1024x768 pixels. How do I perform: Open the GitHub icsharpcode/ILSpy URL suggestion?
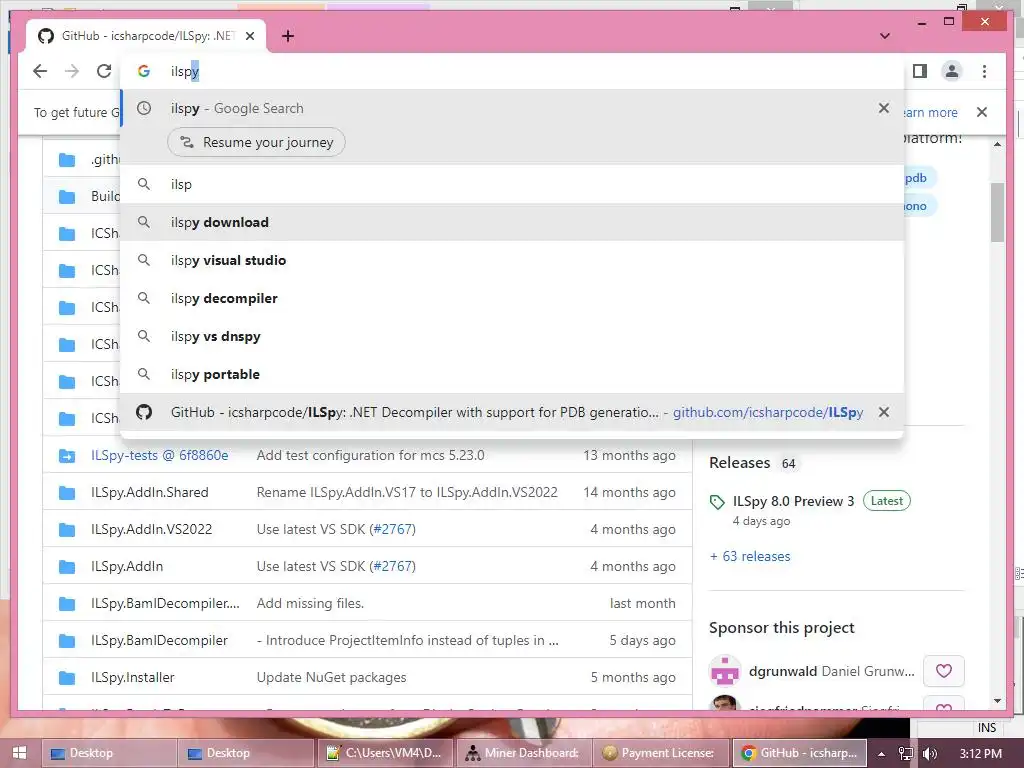(x=512, y=412)
